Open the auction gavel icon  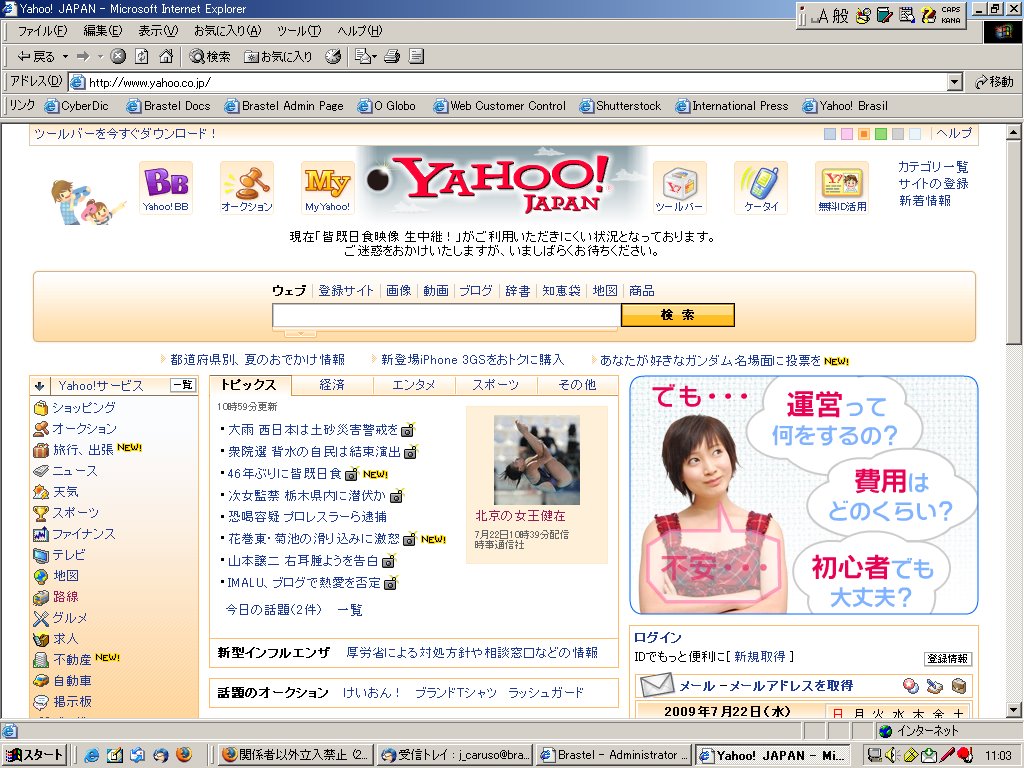(x=247, y=188)
